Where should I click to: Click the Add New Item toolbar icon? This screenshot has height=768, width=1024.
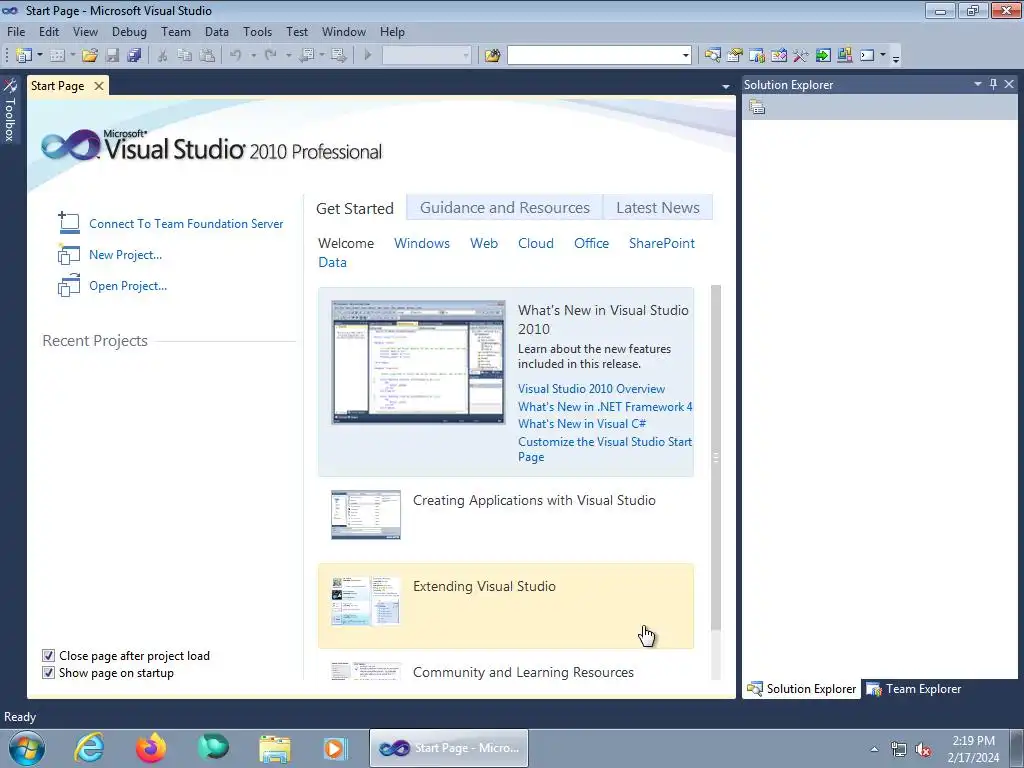point(57,56)
